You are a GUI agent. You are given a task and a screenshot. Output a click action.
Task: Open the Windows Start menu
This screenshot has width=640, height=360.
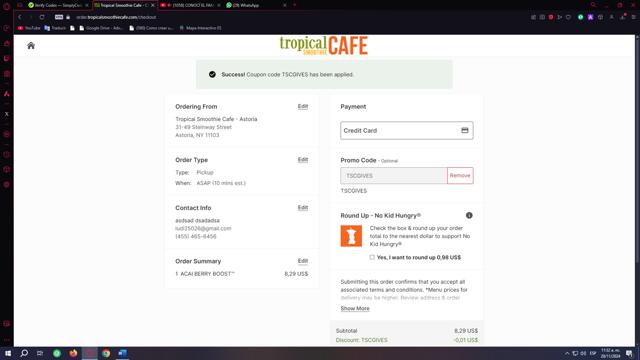pos(8,353)
